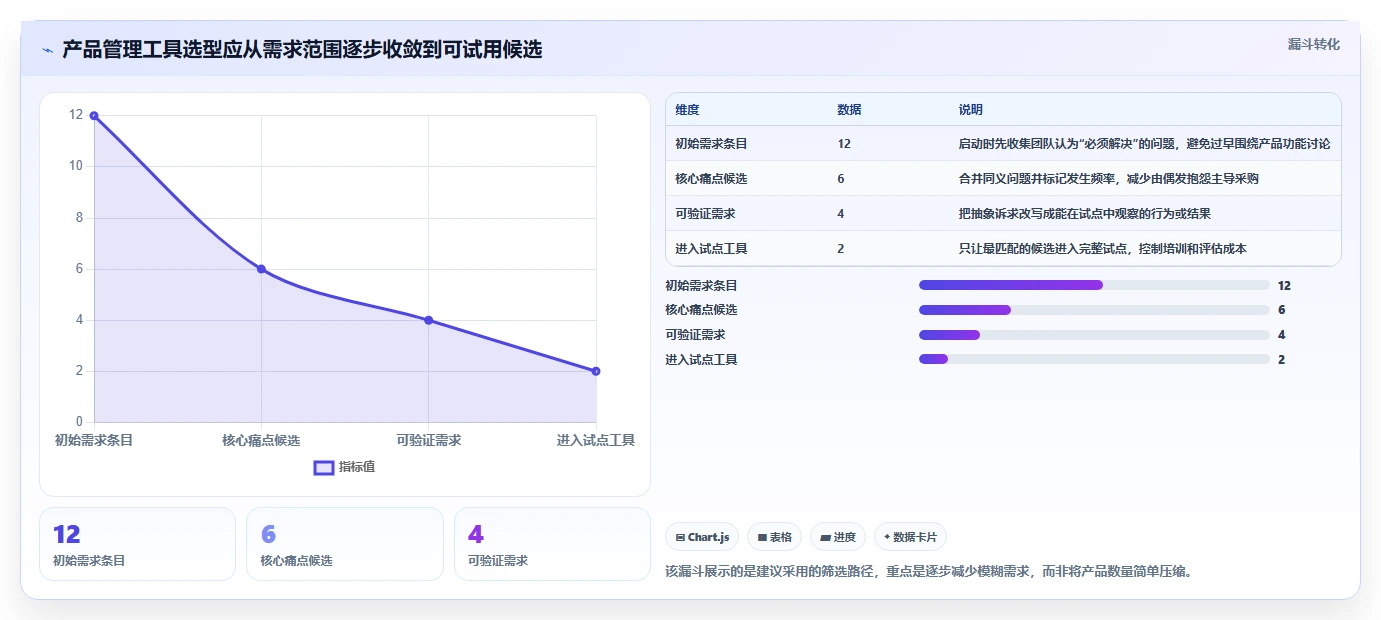1381x620 pixels.
Task: Click the lightning icon beside the title
Action: click(48, 50)
